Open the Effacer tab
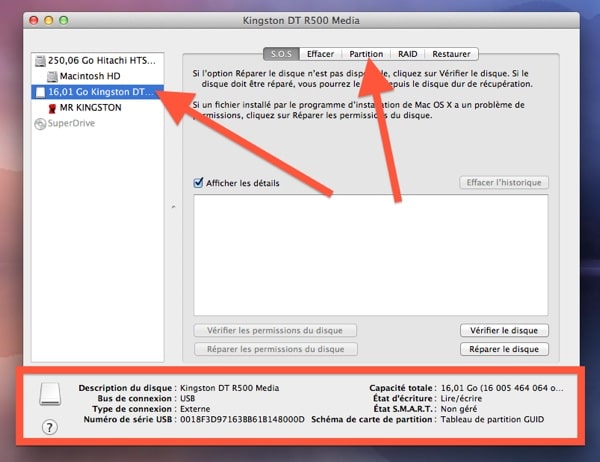 pos(320,54)
